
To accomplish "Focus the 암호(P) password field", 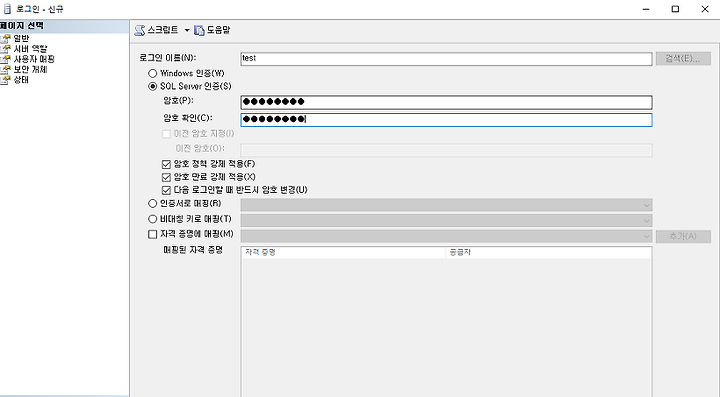I will coord(446,102).
